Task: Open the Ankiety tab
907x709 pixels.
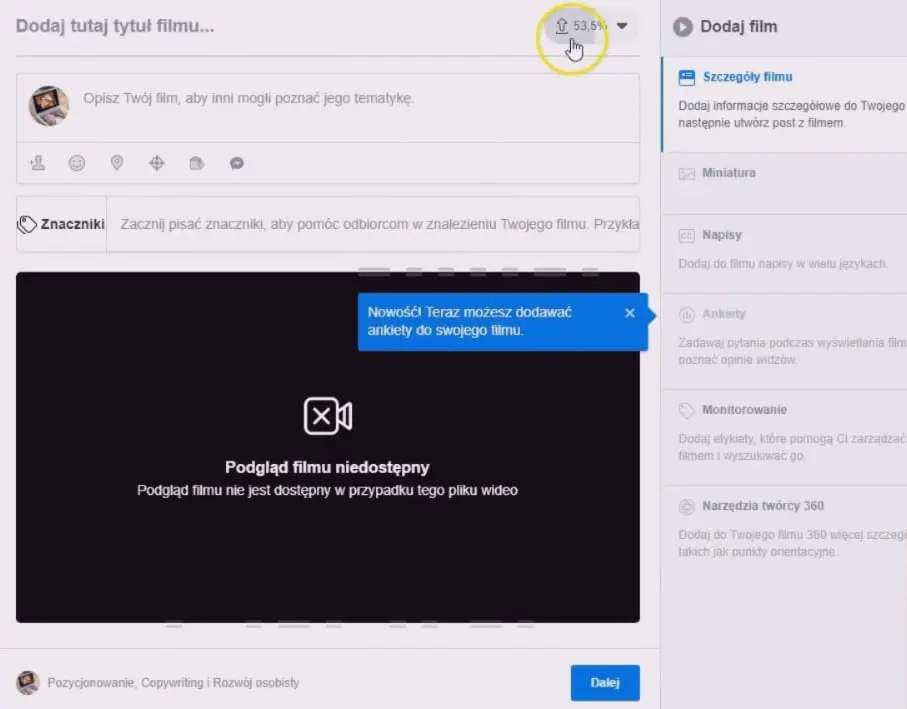Action: click(x=784, y=342)
